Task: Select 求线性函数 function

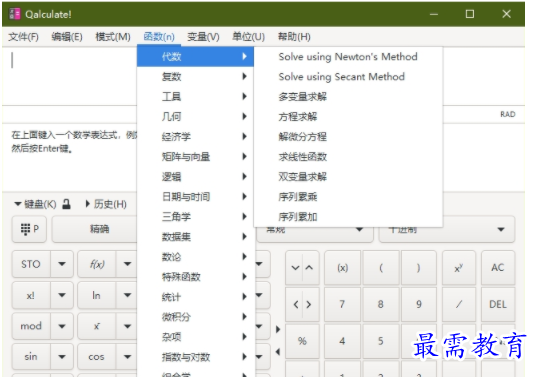Action: (348, 157)
